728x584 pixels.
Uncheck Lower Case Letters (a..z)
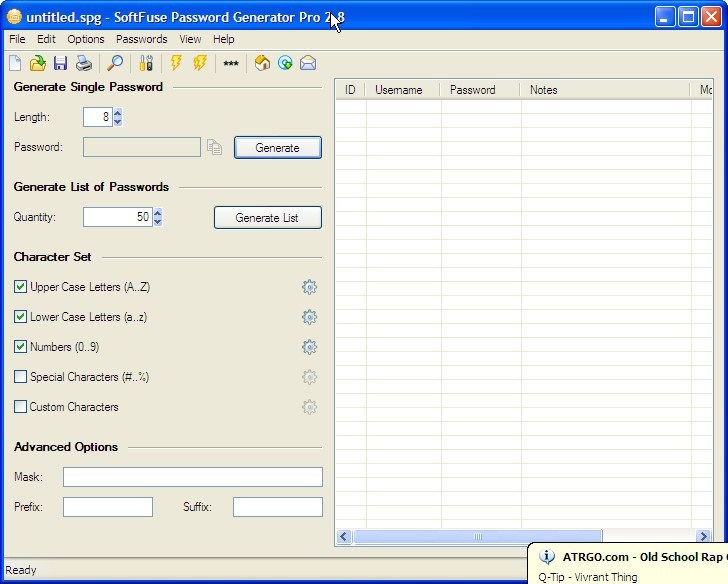20,317
